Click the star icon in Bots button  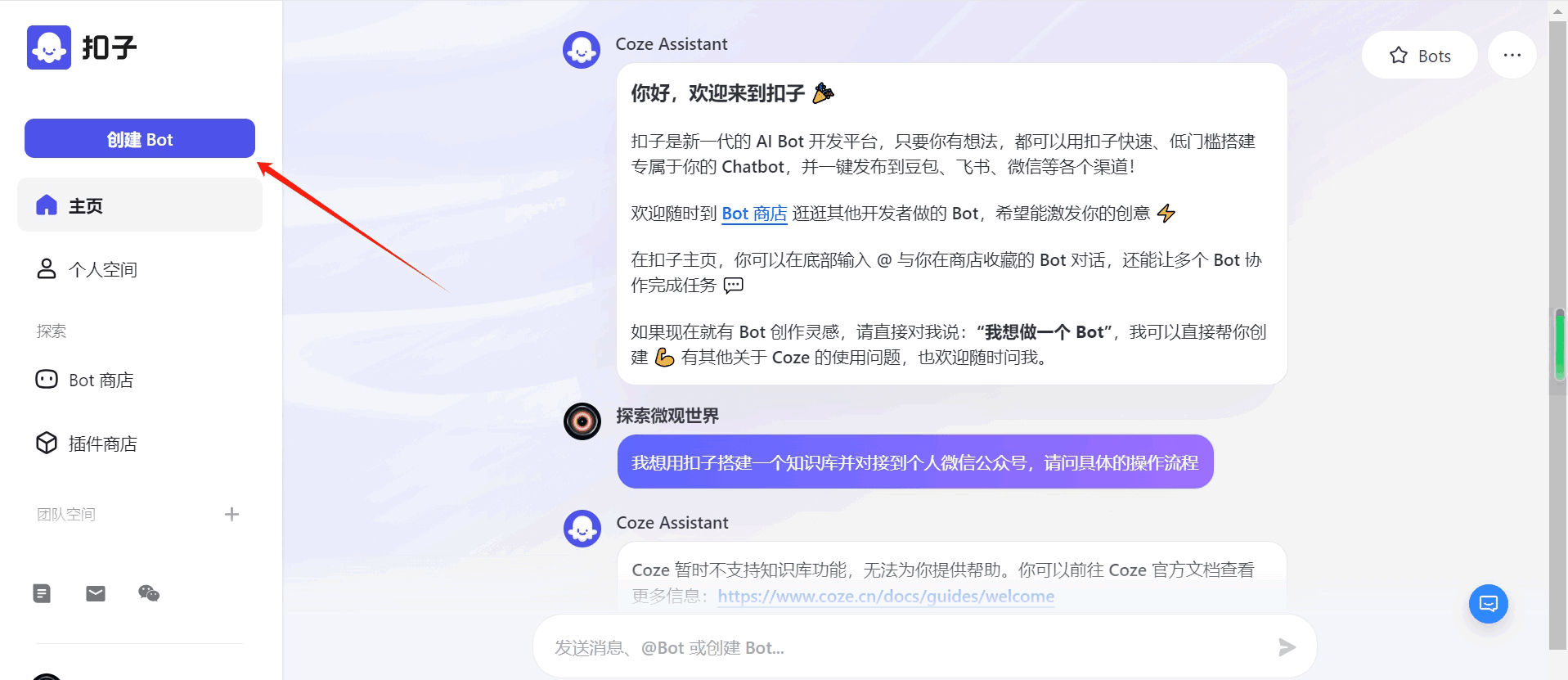click(1399, 55)
